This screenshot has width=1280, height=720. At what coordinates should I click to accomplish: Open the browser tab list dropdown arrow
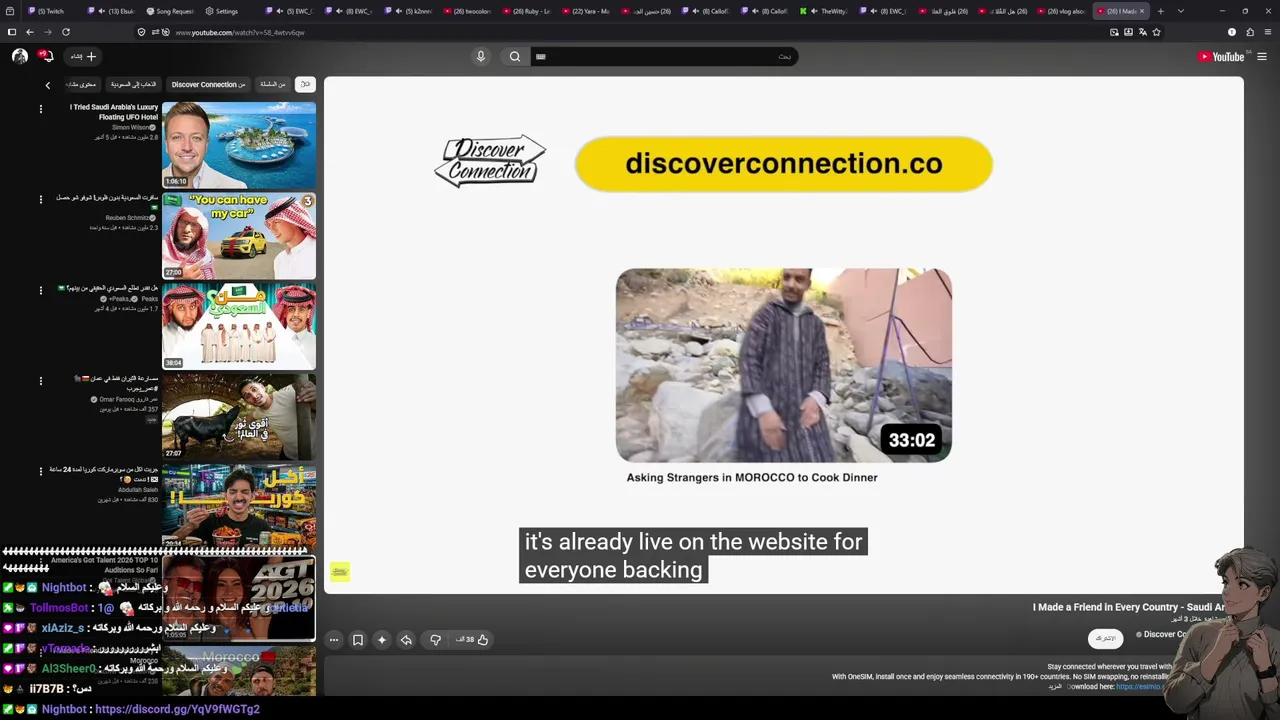tap(1180, 11)
